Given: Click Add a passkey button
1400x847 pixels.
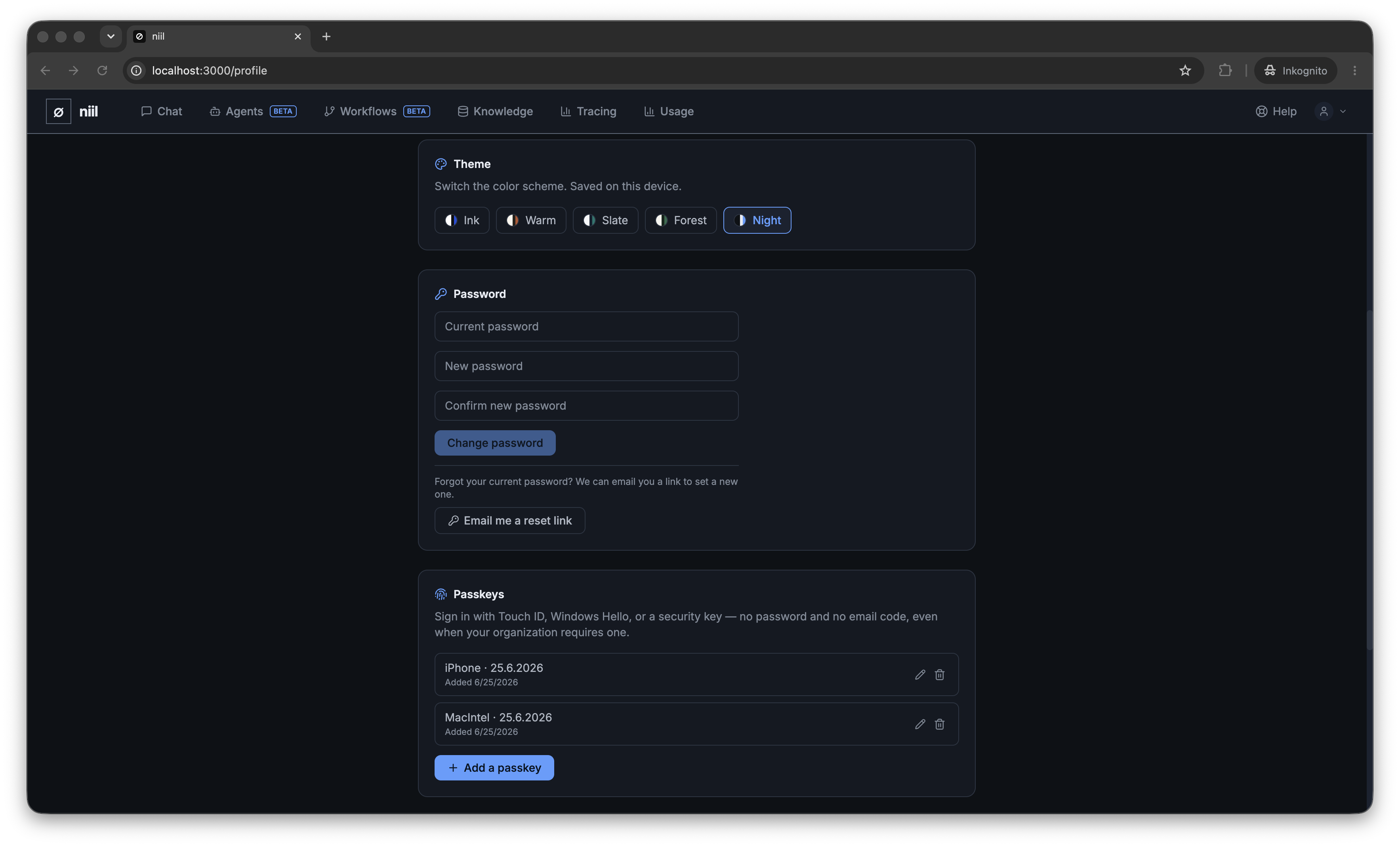Looking at the screenshot, I should click(x=494, y=768).
